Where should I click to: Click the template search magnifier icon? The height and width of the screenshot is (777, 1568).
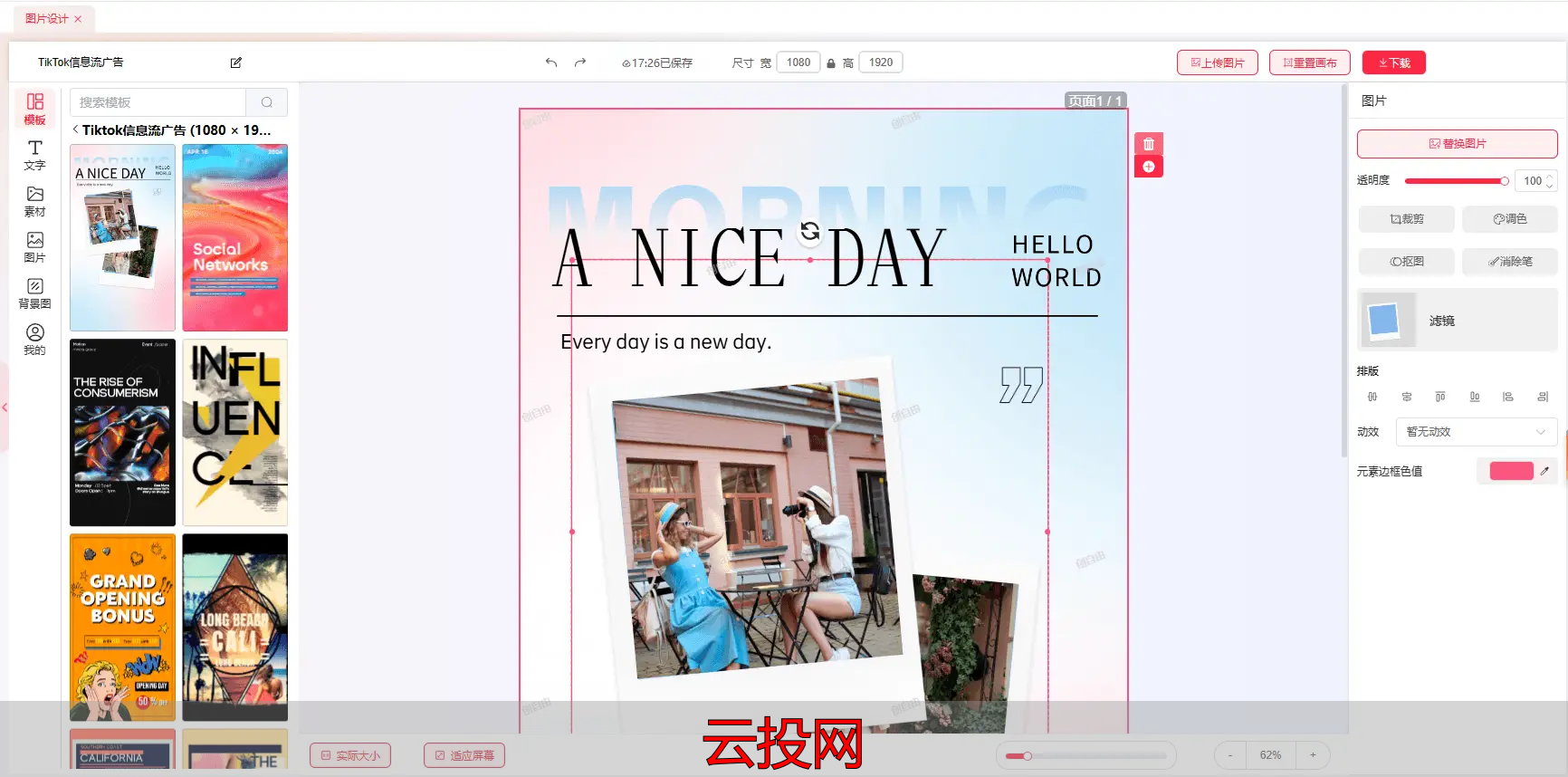pyautogui.click(x=267, y=102)
